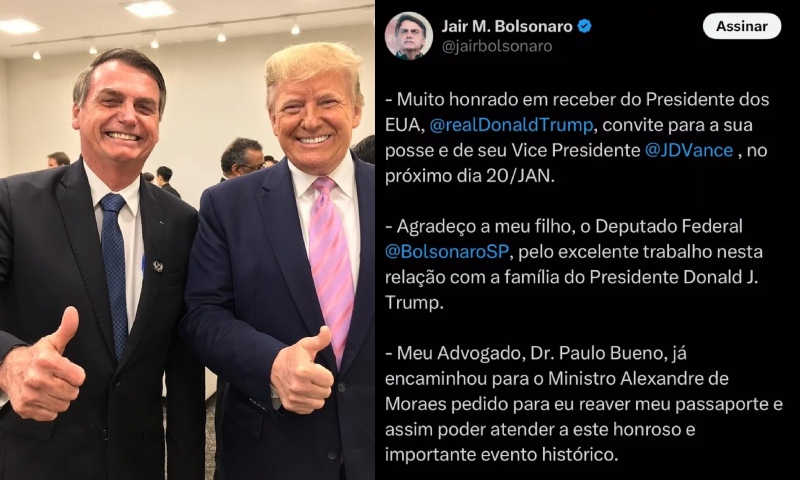Open the @BolsonaroSP mention

coord(447,251)
